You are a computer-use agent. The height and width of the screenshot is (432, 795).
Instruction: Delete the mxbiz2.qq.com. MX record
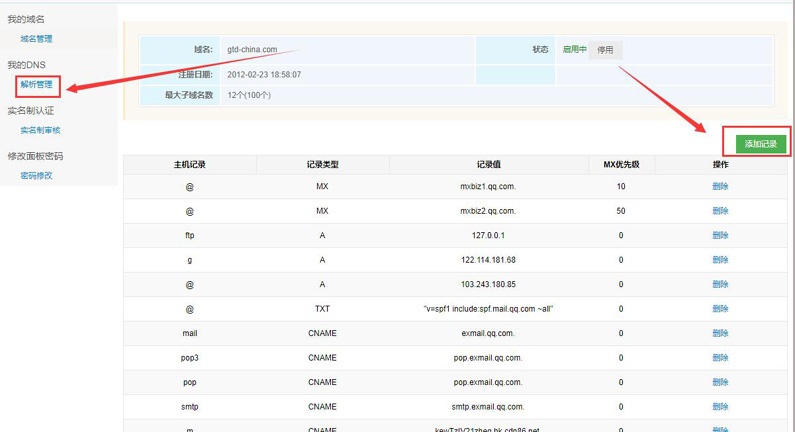pos(720,211)
